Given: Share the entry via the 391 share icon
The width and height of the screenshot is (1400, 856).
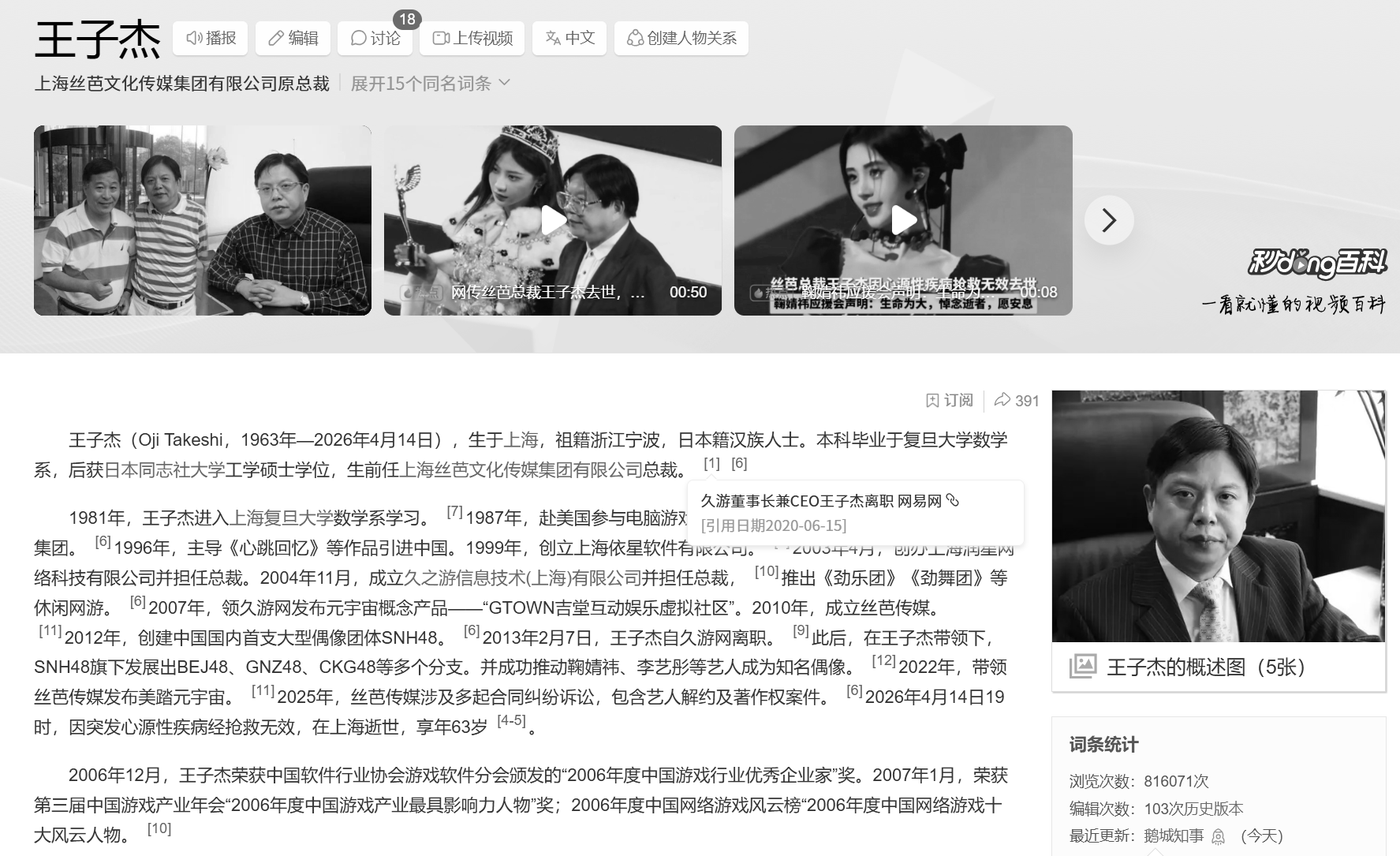Looking at the screenshot, I should click(x=1017, y=401).
